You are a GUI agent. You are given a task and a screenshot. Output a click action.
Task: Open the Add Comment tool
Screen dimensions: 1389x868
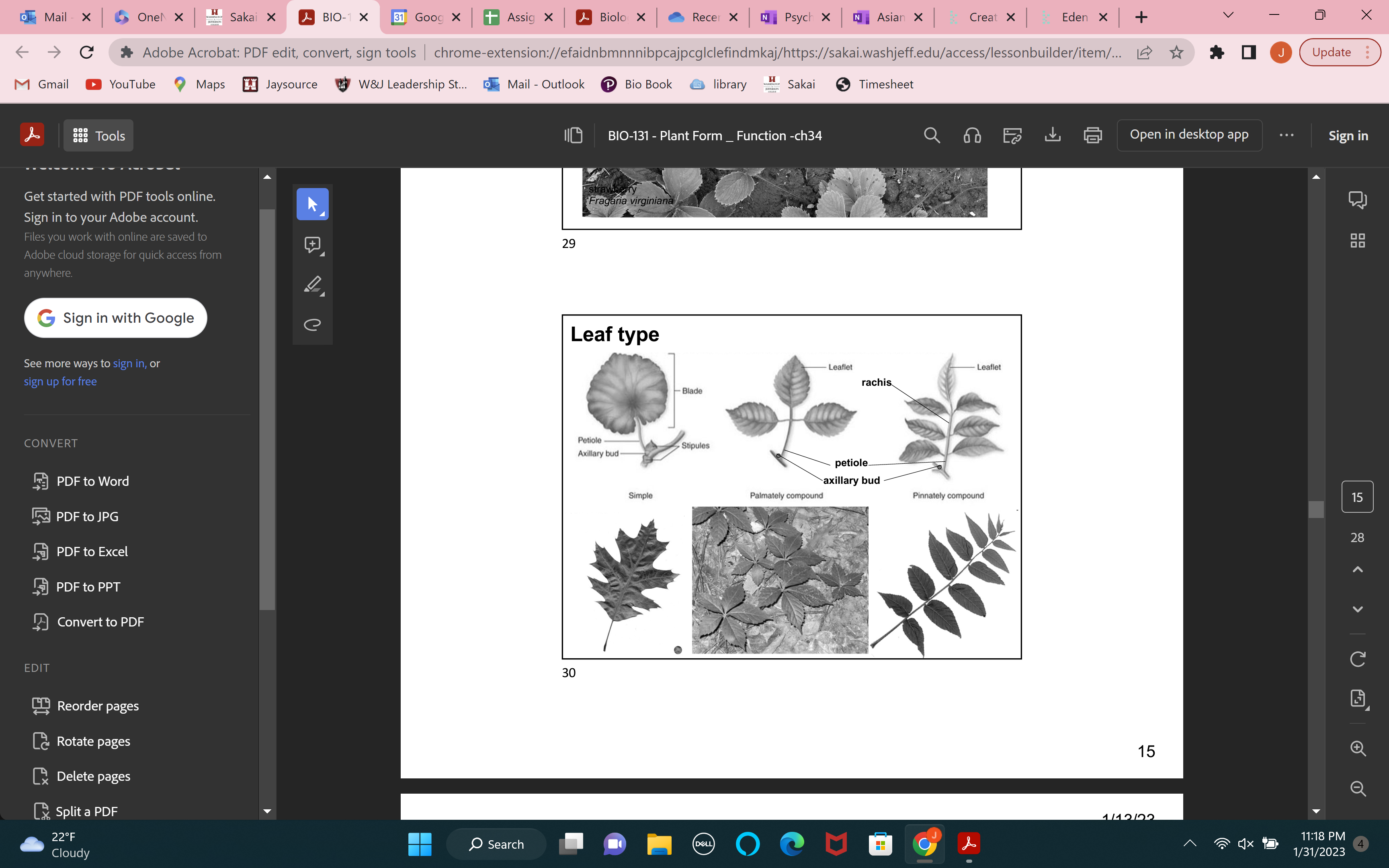pyautogui.click(x=313, y=245)
